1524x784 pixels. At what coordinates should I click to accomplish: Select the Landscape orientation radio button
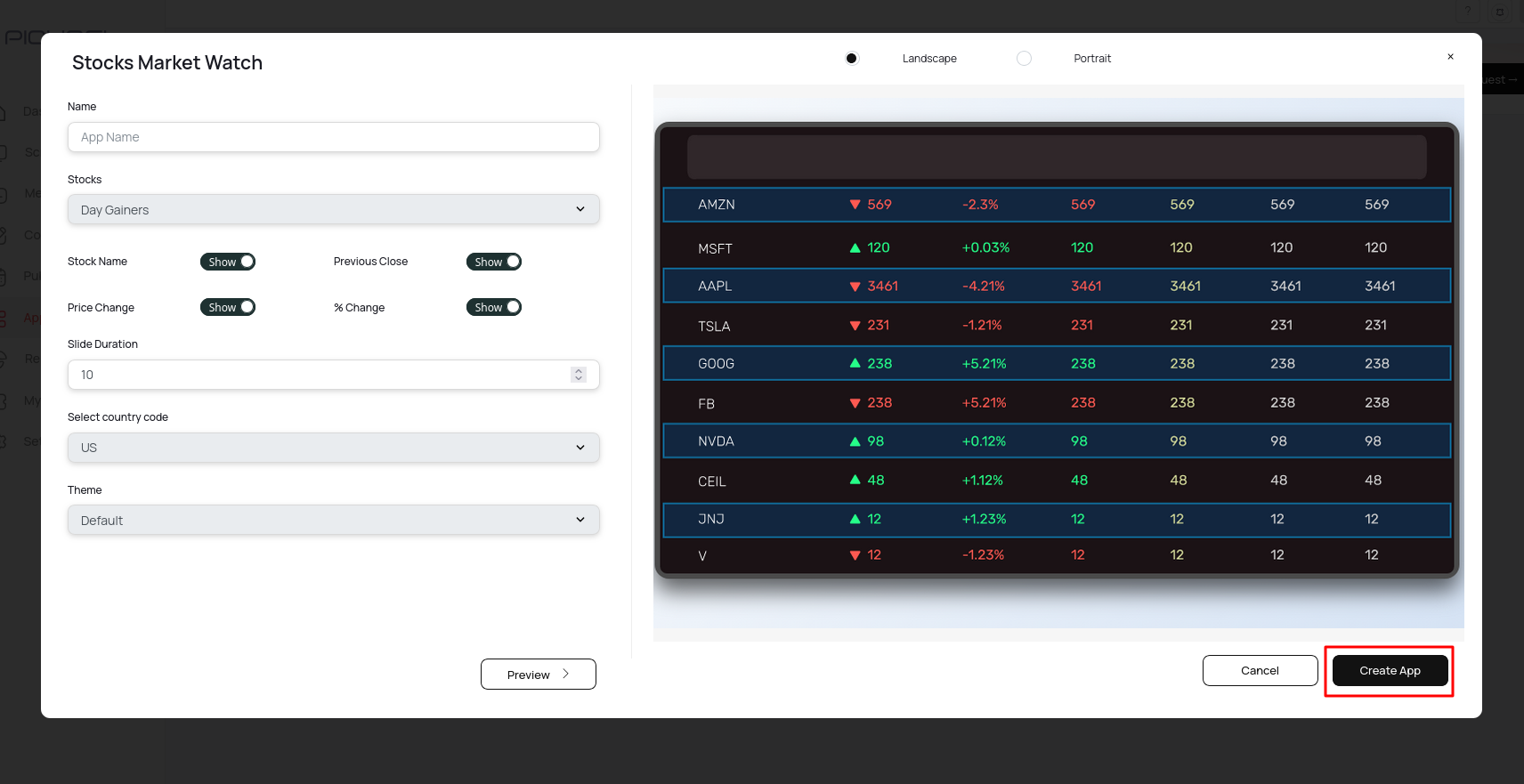click(x=852, y=59)
